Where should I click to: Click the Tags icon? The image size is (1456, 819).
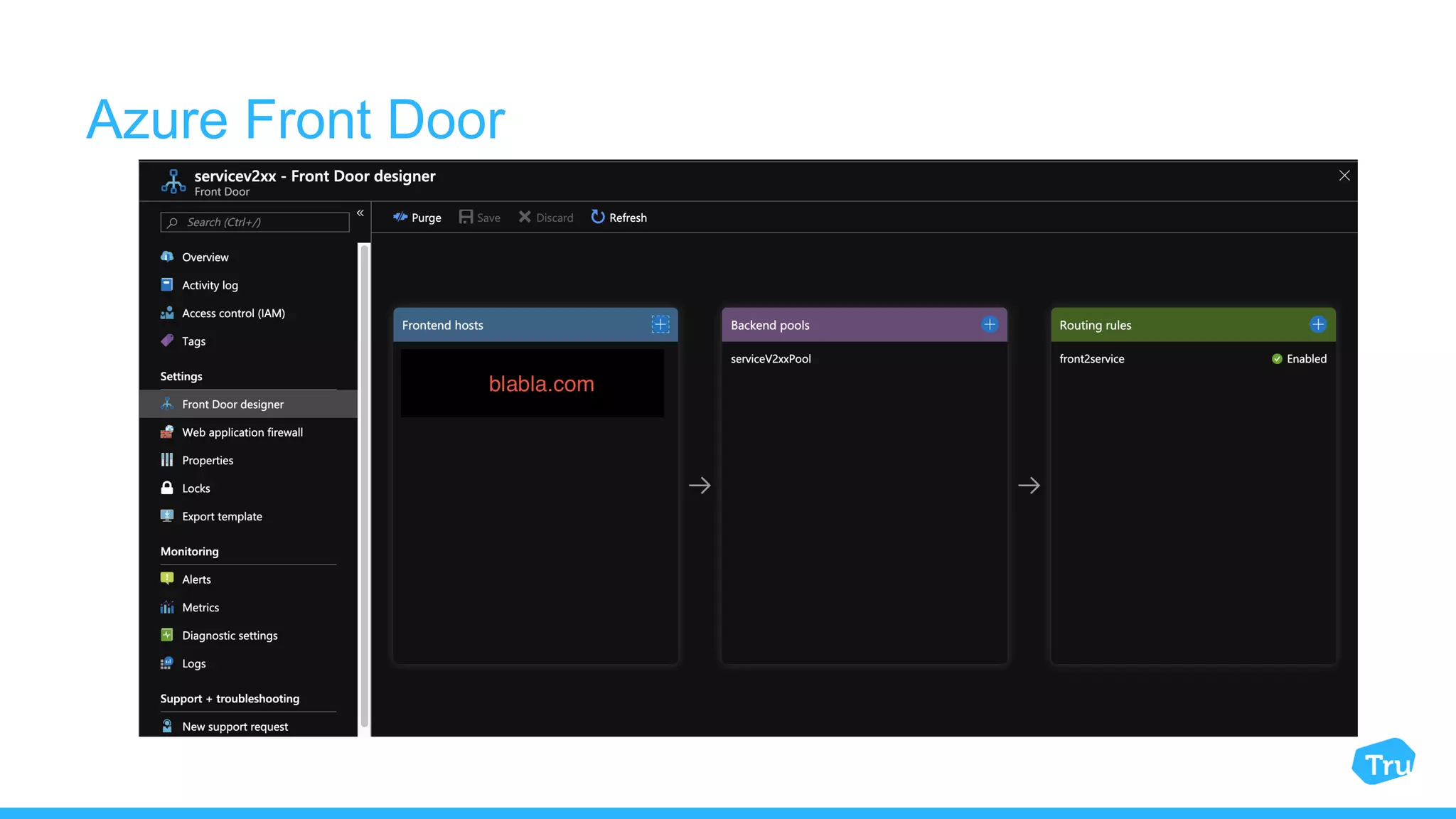pos(167,341)
